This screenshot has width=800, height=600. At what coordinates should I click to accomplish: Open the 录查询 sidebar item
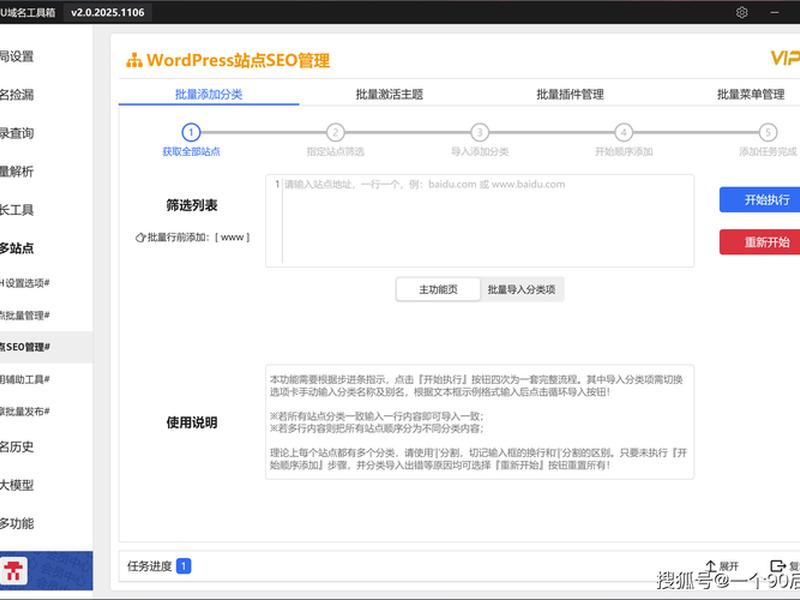click(17, 133)
